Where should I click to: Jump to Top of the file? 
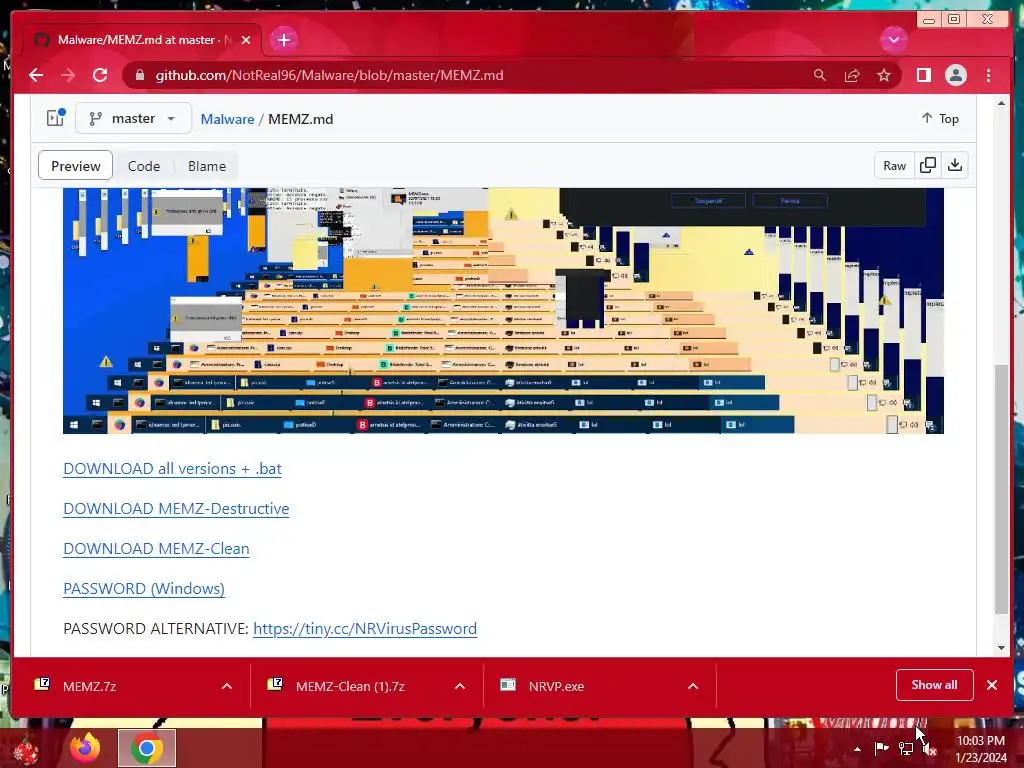pos(940,118)
